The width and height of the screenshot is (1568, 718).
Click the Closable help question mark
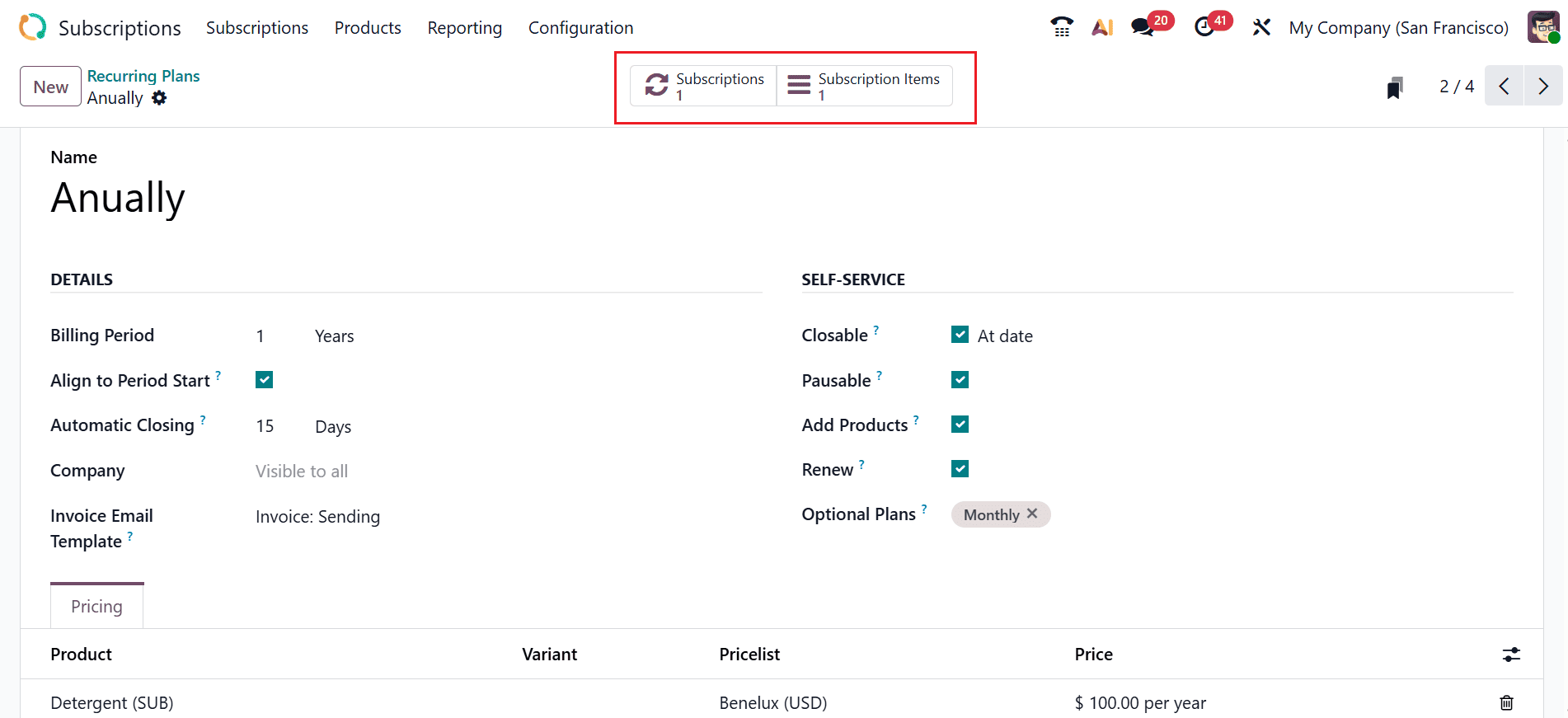click(x=876, y=330)
